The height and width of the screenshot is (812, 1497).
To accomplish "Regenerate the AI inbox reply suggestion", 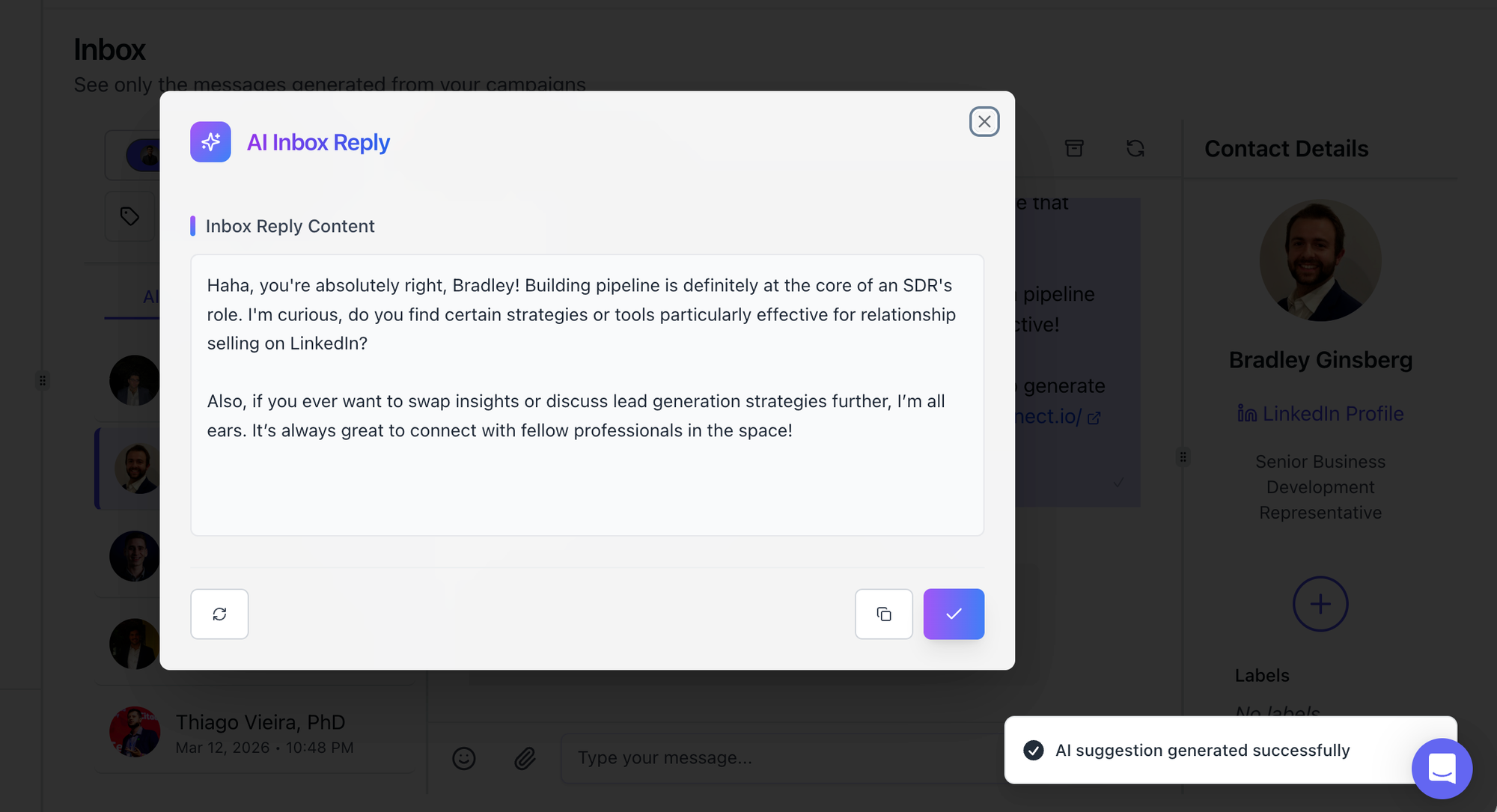I will 219,614.
